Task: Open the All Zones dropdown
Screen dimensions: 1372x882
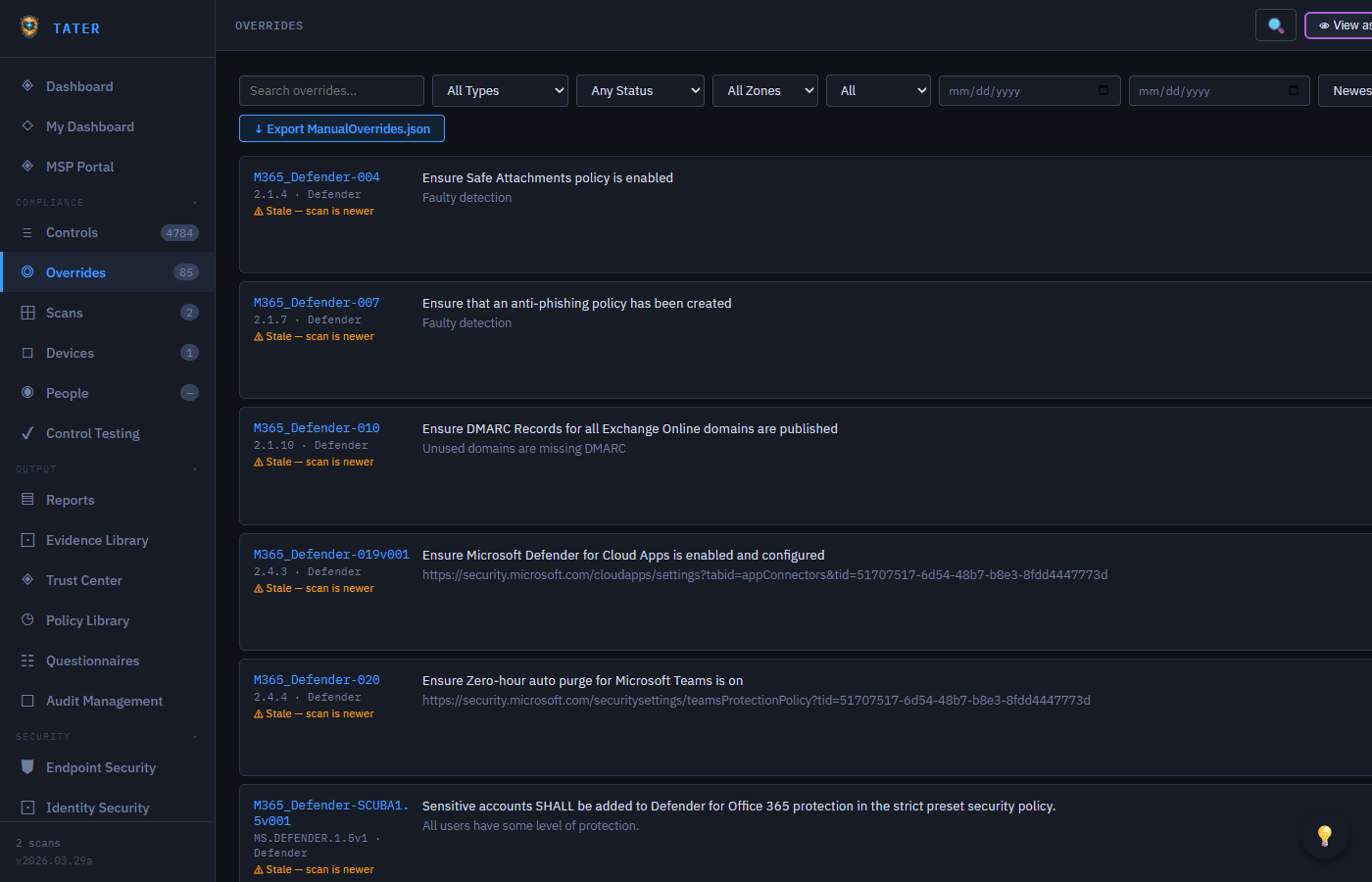Action: pyautogui.click(x=765, y=90)
